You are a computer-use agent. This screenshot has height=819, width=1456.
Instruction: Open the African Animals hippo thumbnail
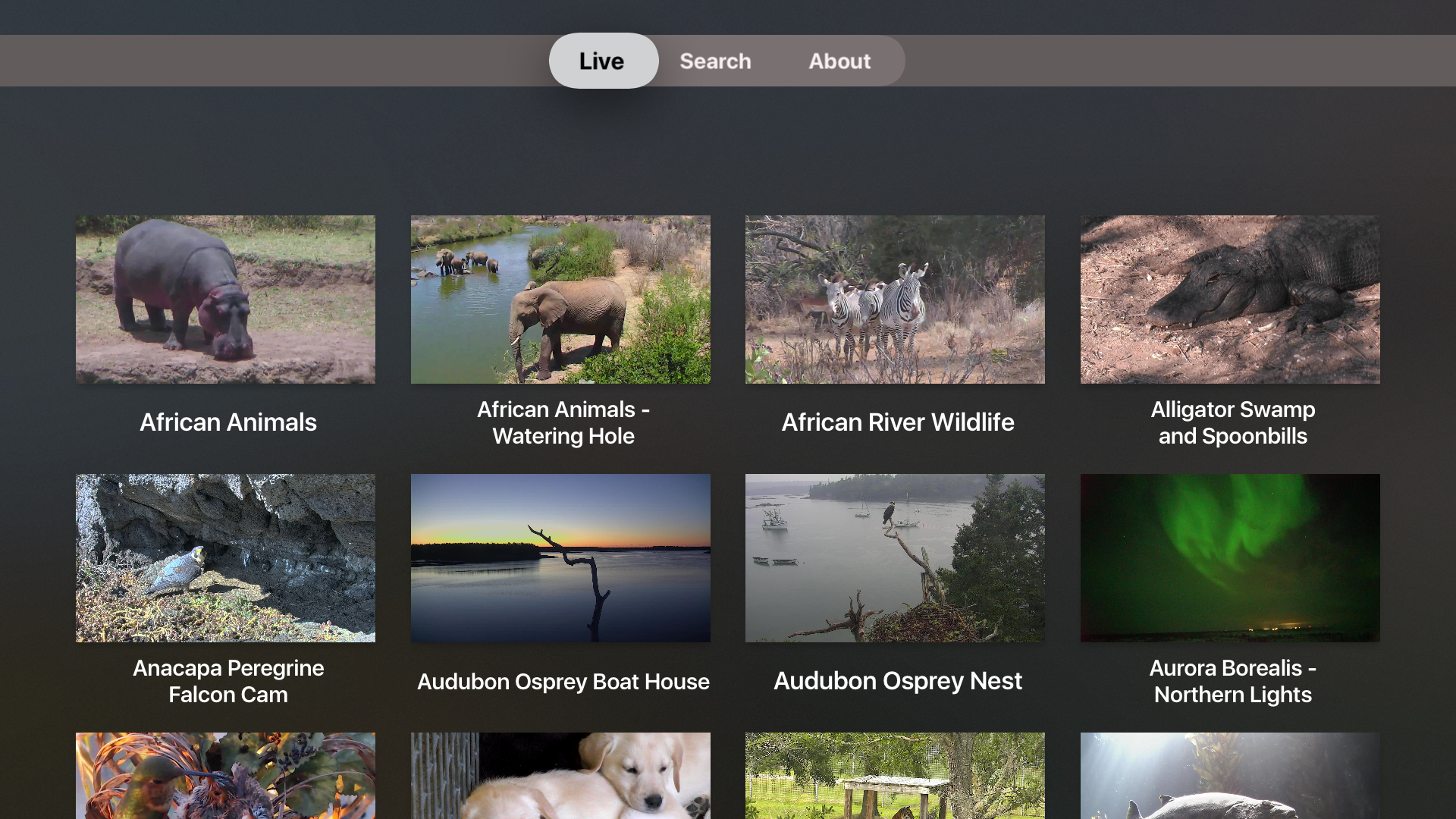pyautogui.click(x=225, y=300)
